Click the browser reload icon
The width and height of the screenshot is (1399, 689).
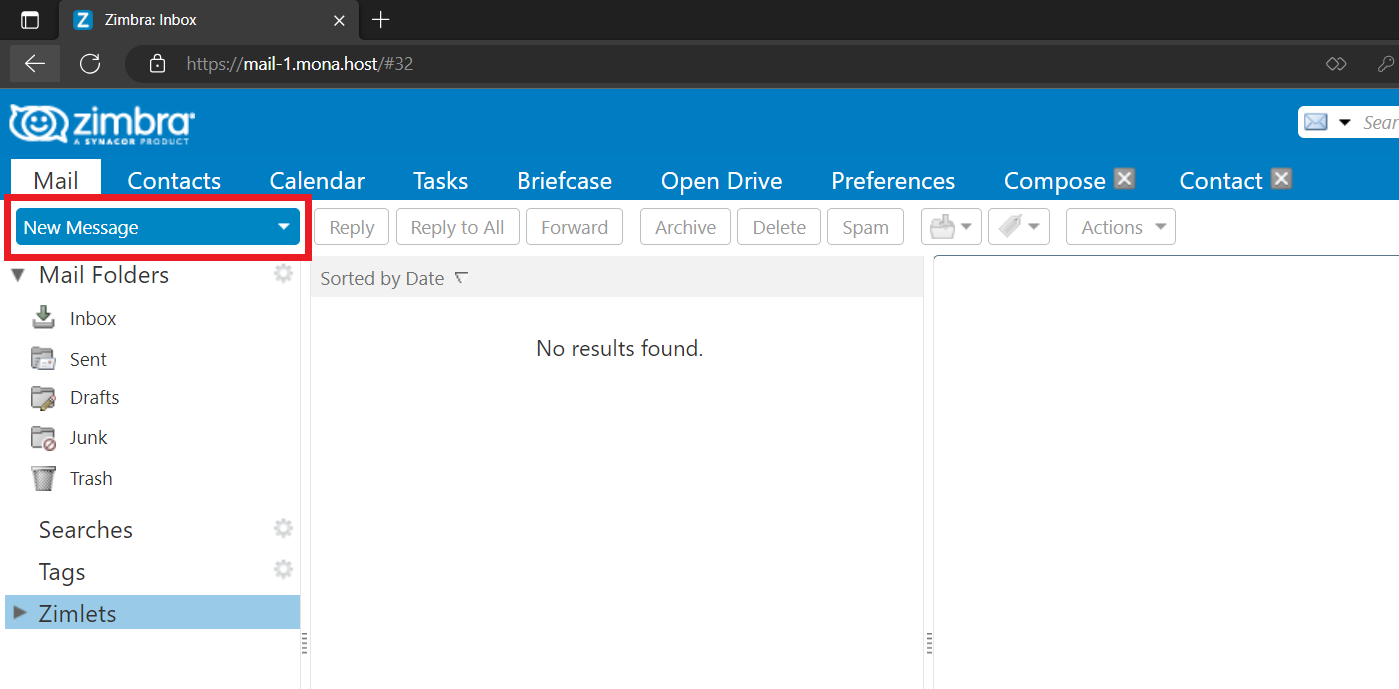pyautogui.click(x=90, y=64)
